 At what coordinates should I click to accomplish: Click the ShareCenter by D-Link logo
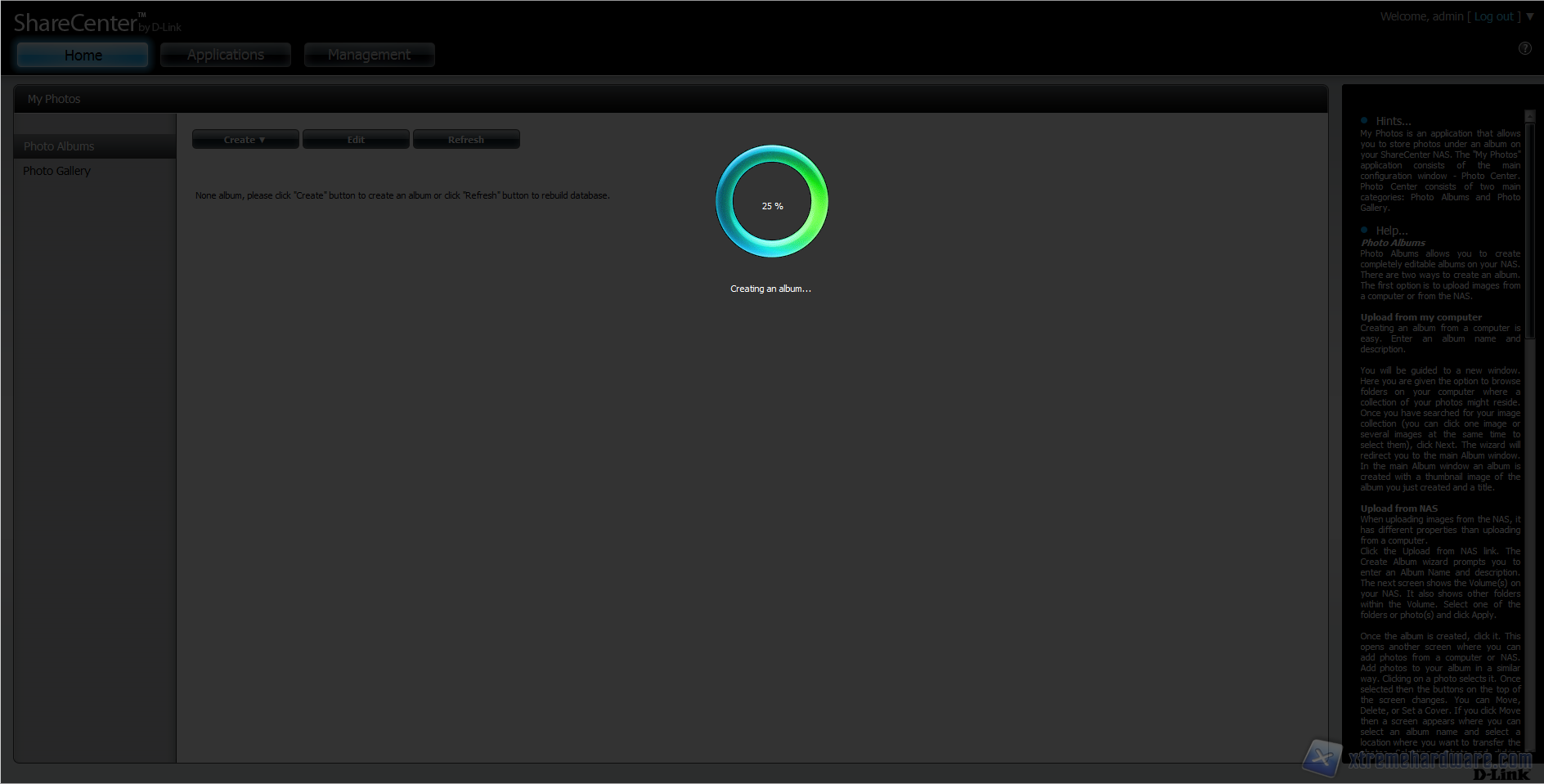pyautogui.click(x=96, y=23)
